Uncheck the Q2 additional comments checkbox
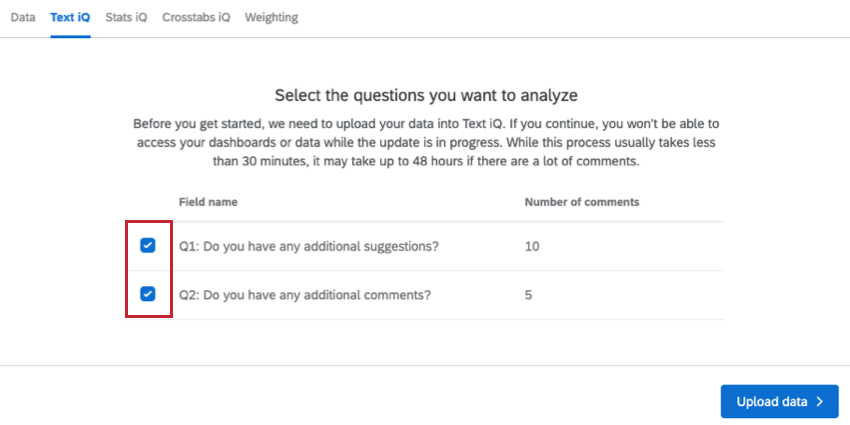 click(148, 294)
